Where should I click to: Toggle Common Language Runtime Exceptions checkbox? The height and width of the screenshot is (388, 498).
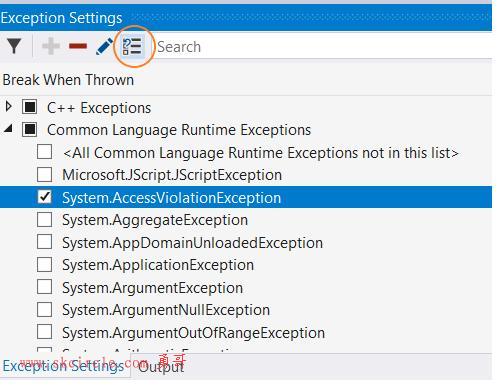click(x=30, y=129)
